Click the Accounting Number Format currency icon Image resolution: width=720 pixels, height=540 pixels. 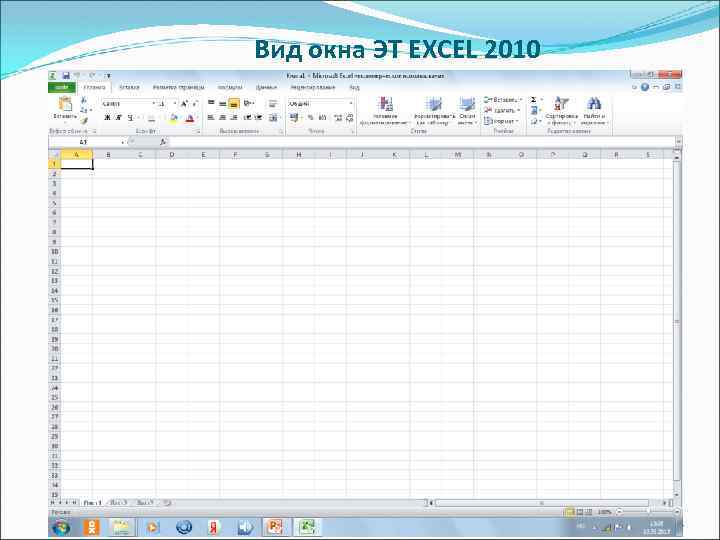(x=294, y=118)
